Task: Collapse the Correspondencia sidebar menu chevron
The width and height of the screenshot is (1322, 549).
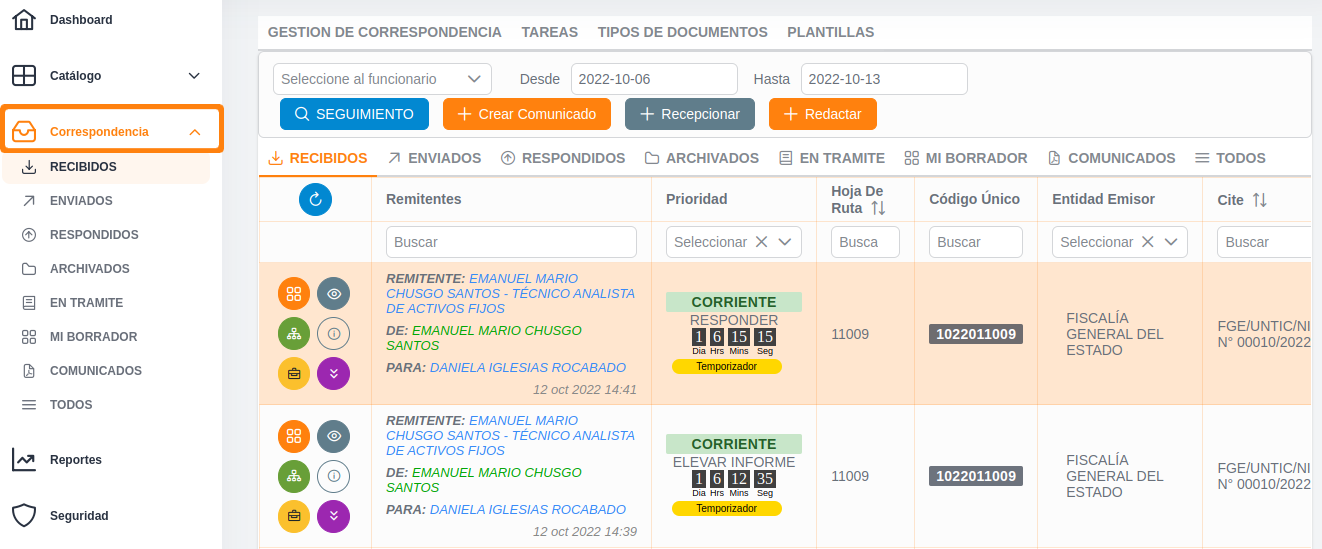Action: 195,132
